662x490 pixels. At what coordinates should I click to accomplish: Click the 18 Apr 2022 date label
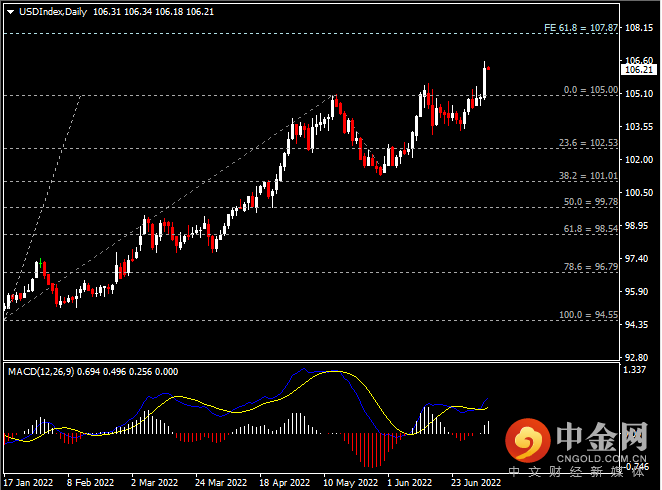coord(285,482)
